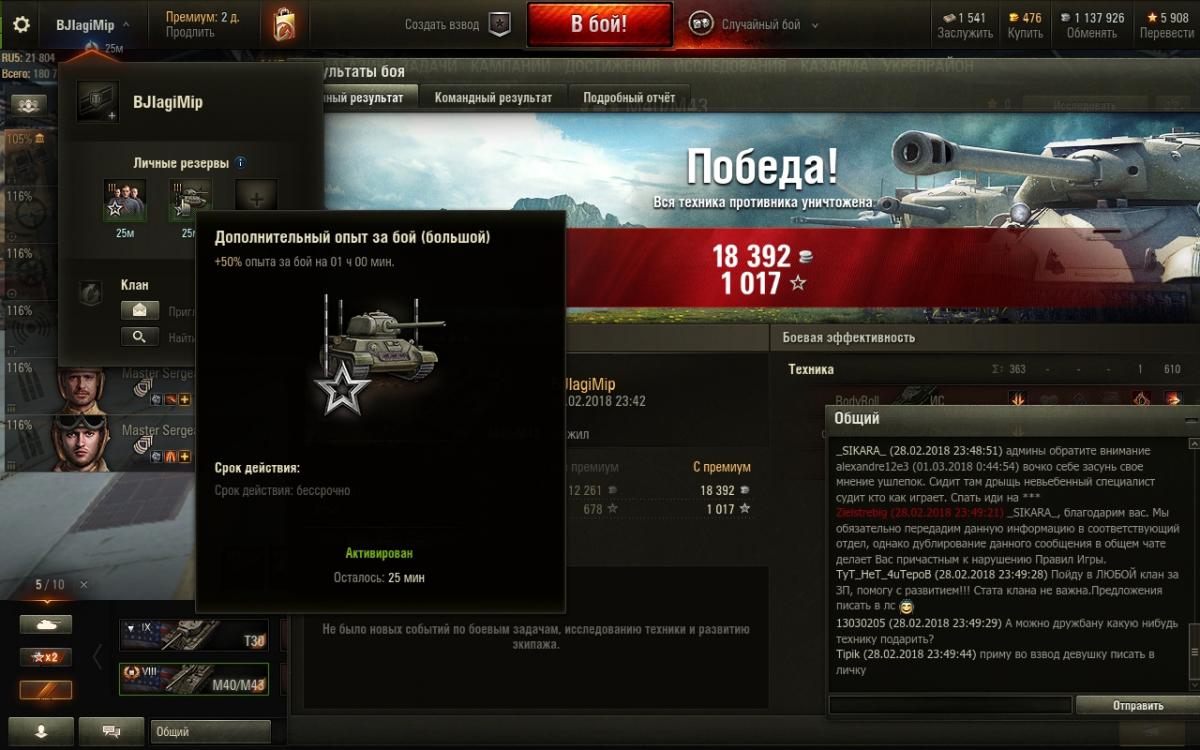
Task: Open the chat channels speech bubble icon
Action: (x=111, y=732)
